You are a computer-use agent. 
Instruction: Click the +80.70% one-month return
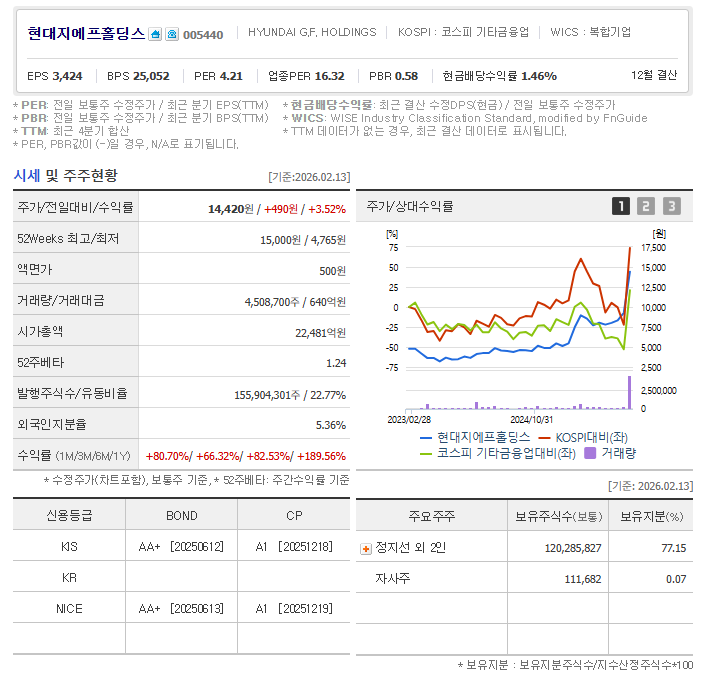tap(169, 457)
